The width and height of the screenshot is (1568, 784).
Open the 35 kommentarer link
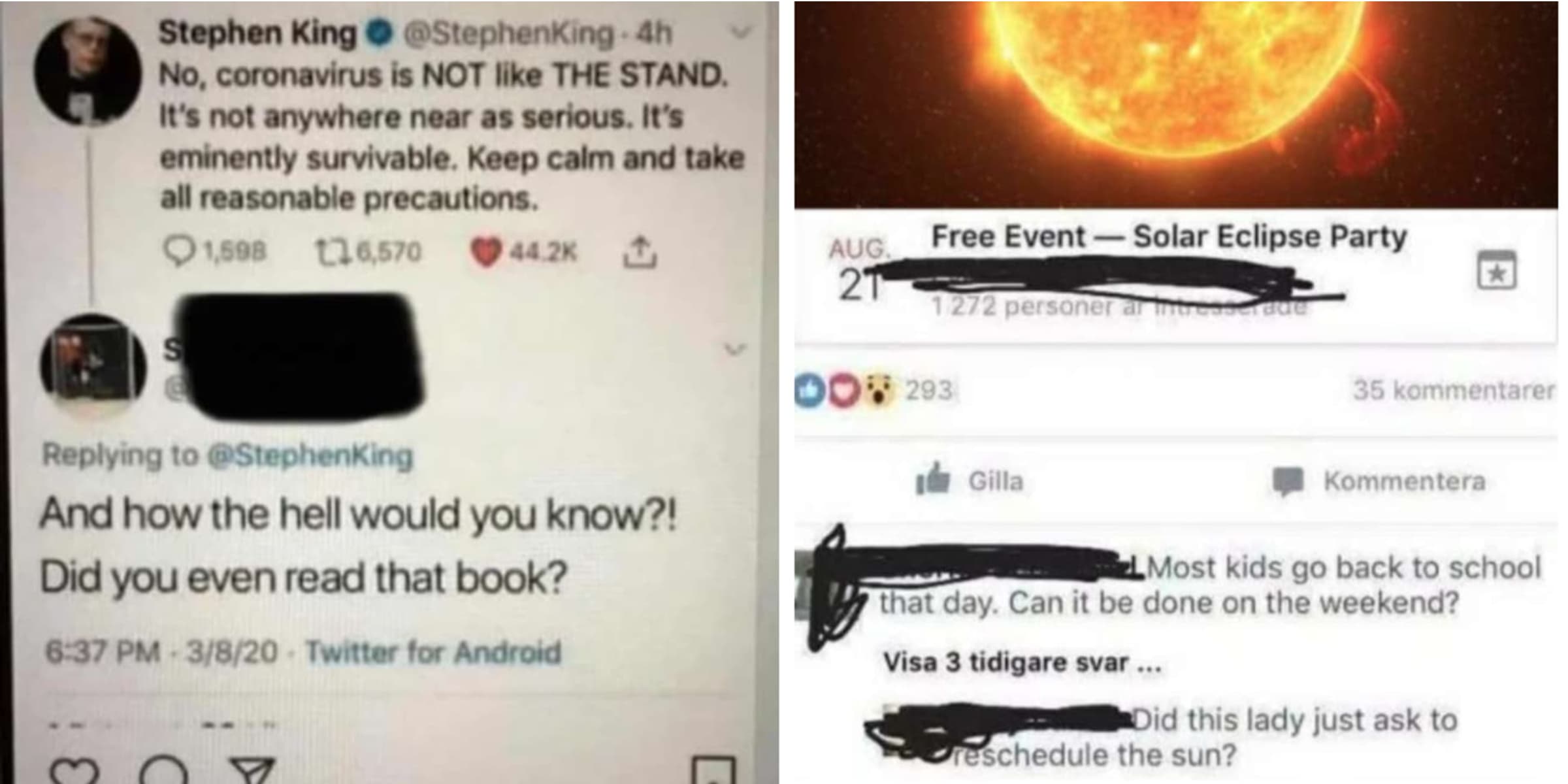[1454, 390]
